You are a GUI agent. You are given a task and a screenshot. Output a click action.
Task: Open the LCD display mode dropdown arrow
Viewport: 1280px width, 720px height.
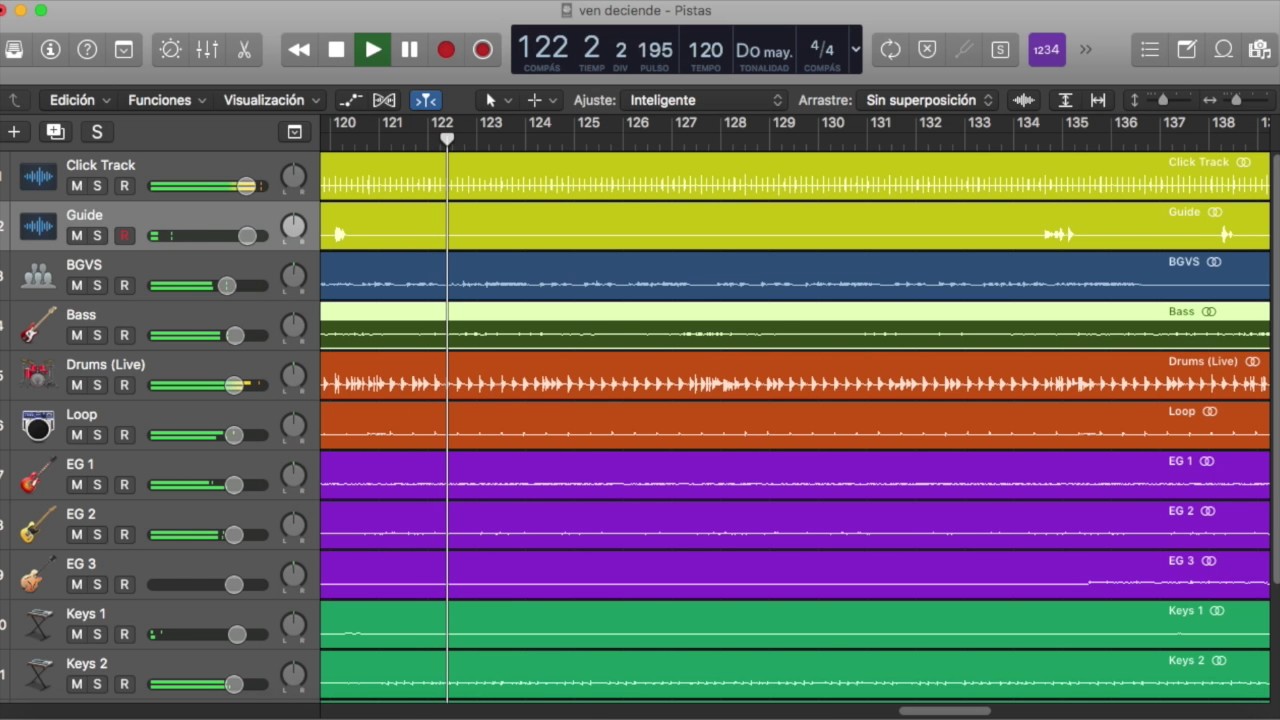(x=855, y=49)
